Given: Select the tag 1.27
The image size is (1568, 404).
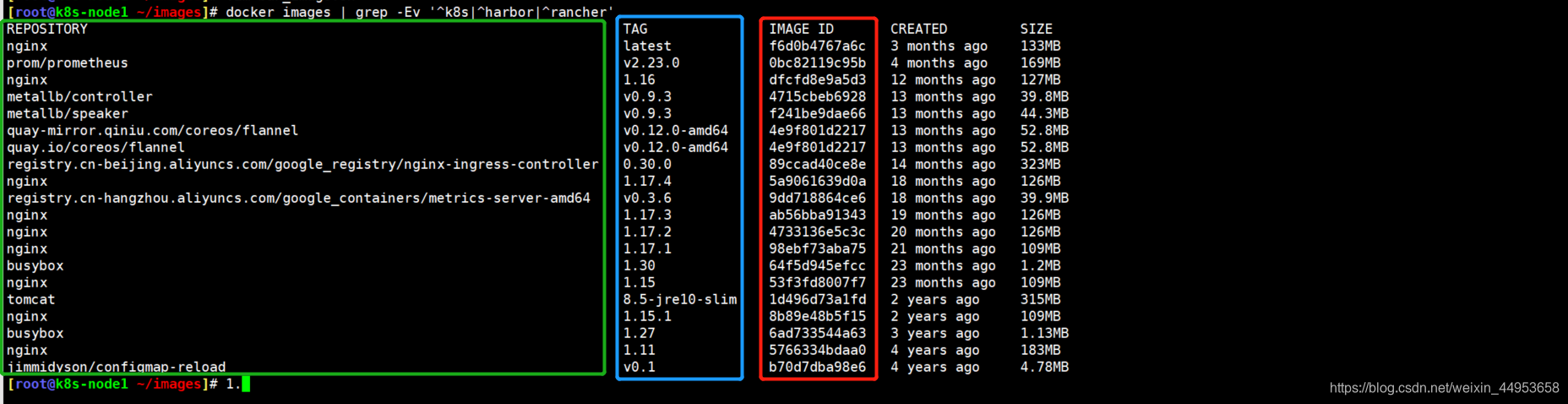Looking at the screenshot, I should (640, 334).
